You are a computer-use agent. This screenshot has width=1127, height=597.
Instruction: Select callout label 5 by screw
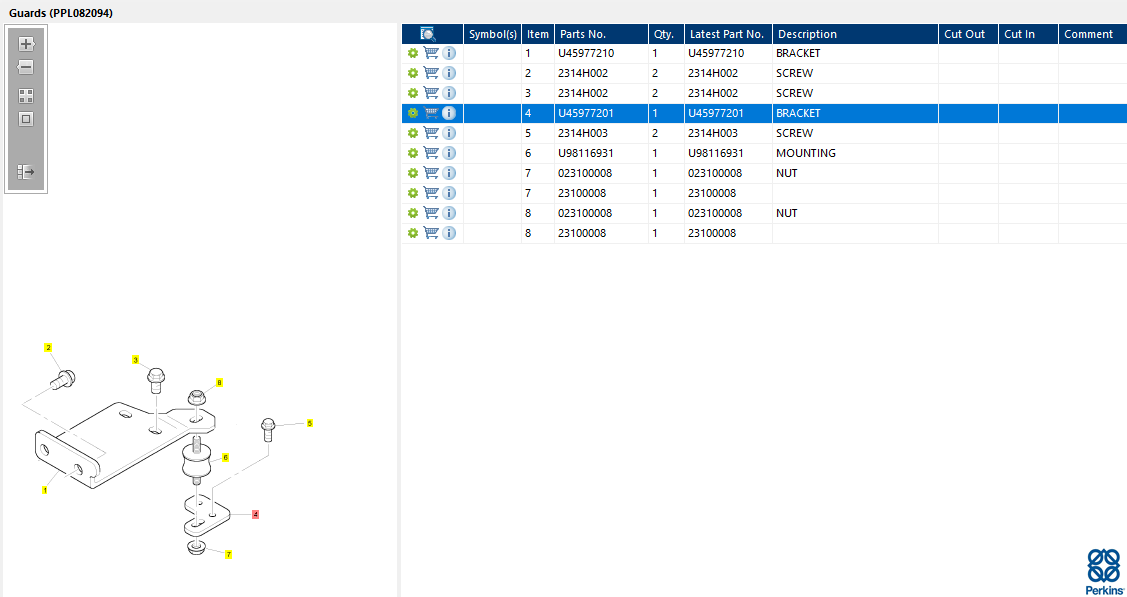tap(310, 423)
